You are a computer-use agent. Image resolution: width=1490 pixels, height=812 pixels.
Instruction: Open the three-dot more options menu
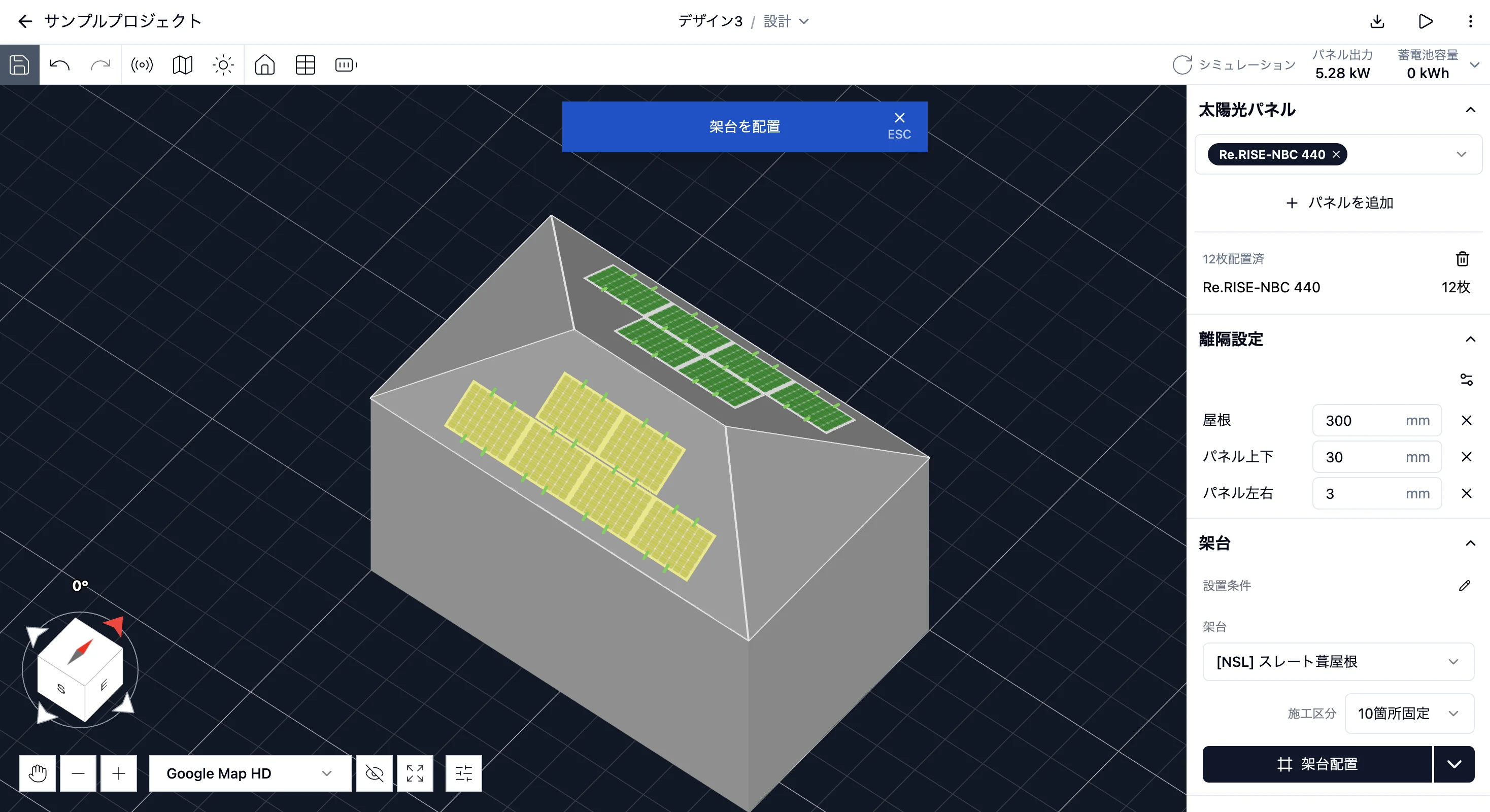(1470, 21)
